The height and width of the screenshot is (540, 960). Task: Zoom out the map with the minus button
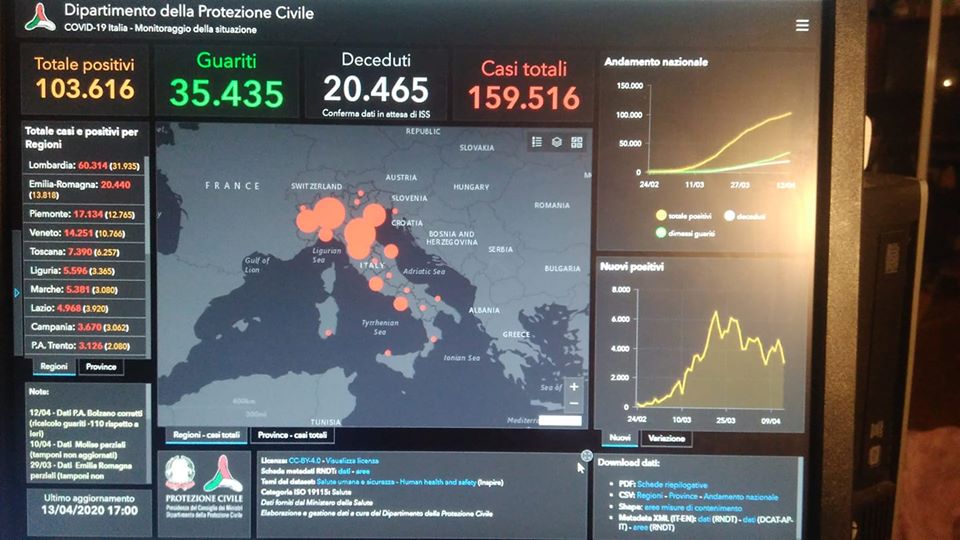coord(574,403)
